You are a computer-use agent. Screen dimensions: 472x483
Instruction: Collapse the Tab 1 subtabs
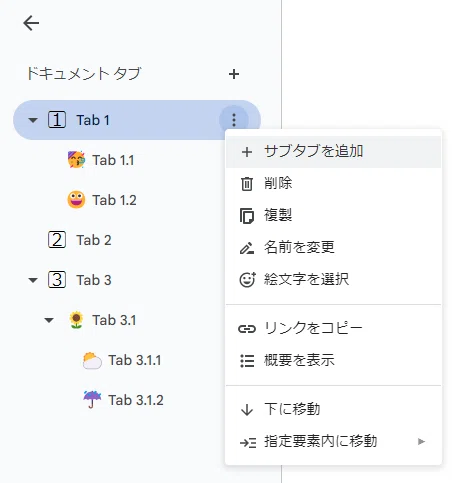[x=33, y=120]
